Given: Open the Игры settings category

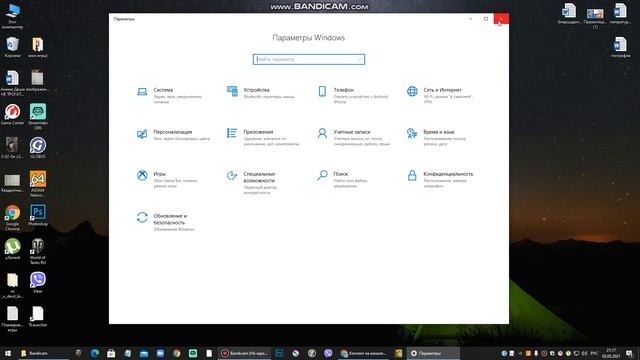Looking at the screenshot, I should point(167,180).
